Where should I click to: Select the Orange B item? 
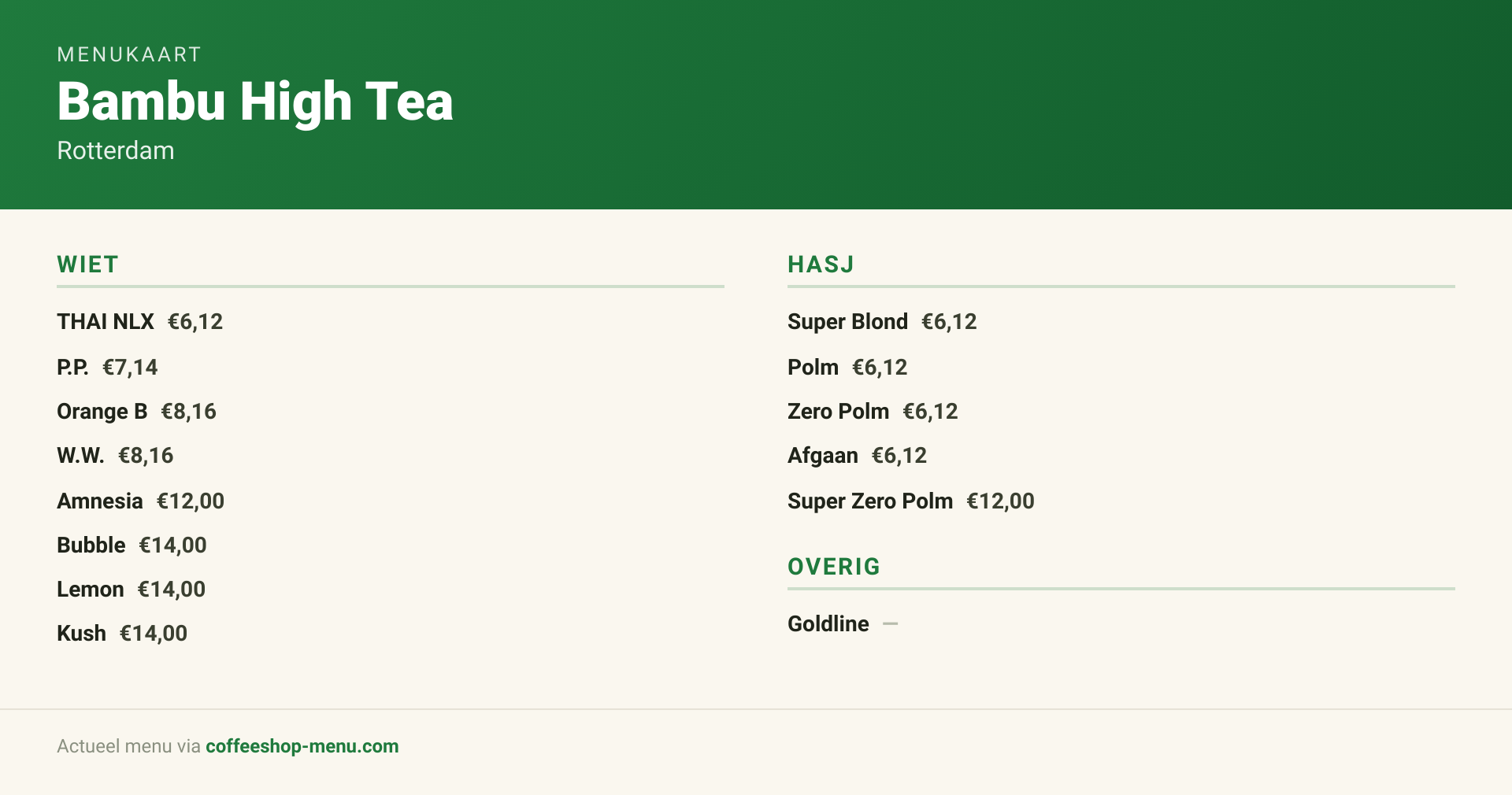(x=136, y=411)
